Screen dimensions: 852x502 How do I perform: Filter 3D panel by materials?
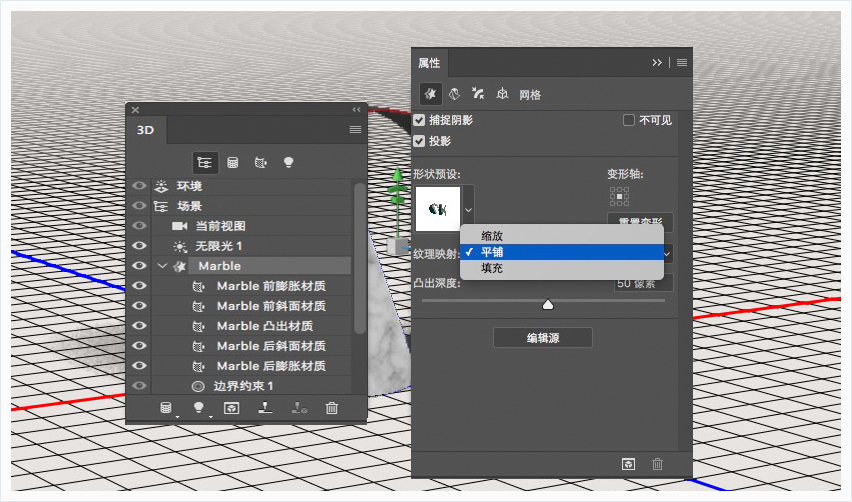pyautogui.click(x=261, y=162)
